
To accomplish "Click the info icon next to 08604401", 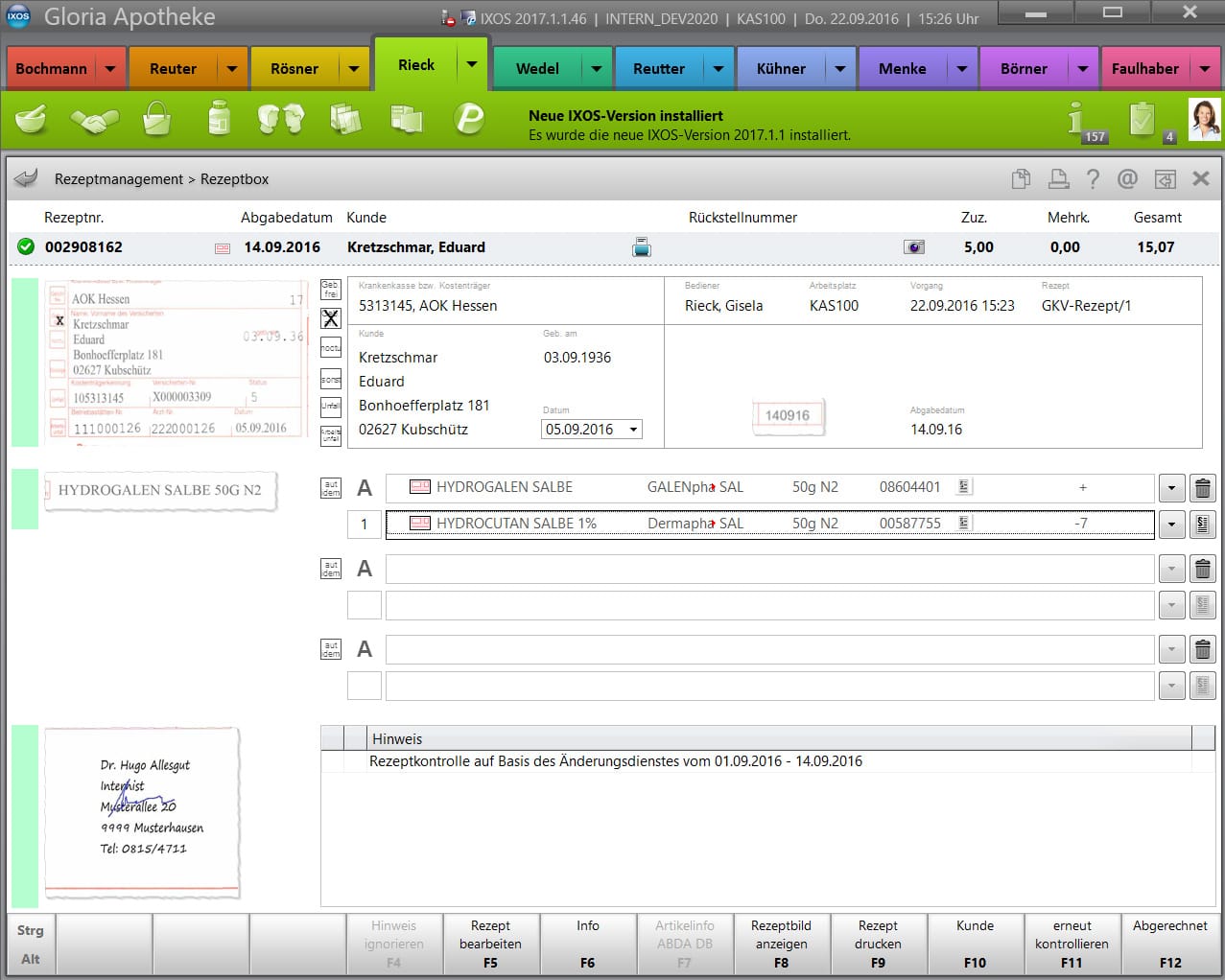I will pyautogui.click(x=964, y=487).
